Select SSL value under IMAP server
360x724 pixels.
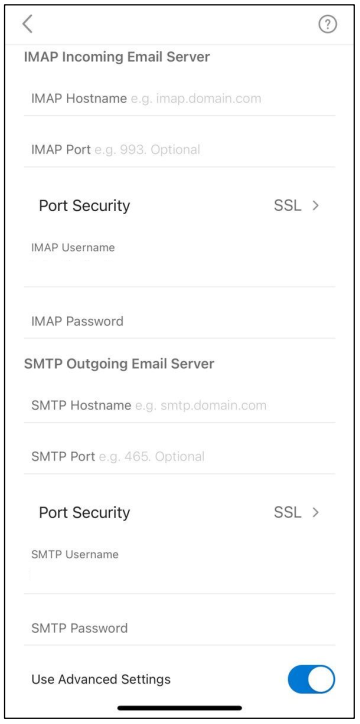[x=288, y=205]
